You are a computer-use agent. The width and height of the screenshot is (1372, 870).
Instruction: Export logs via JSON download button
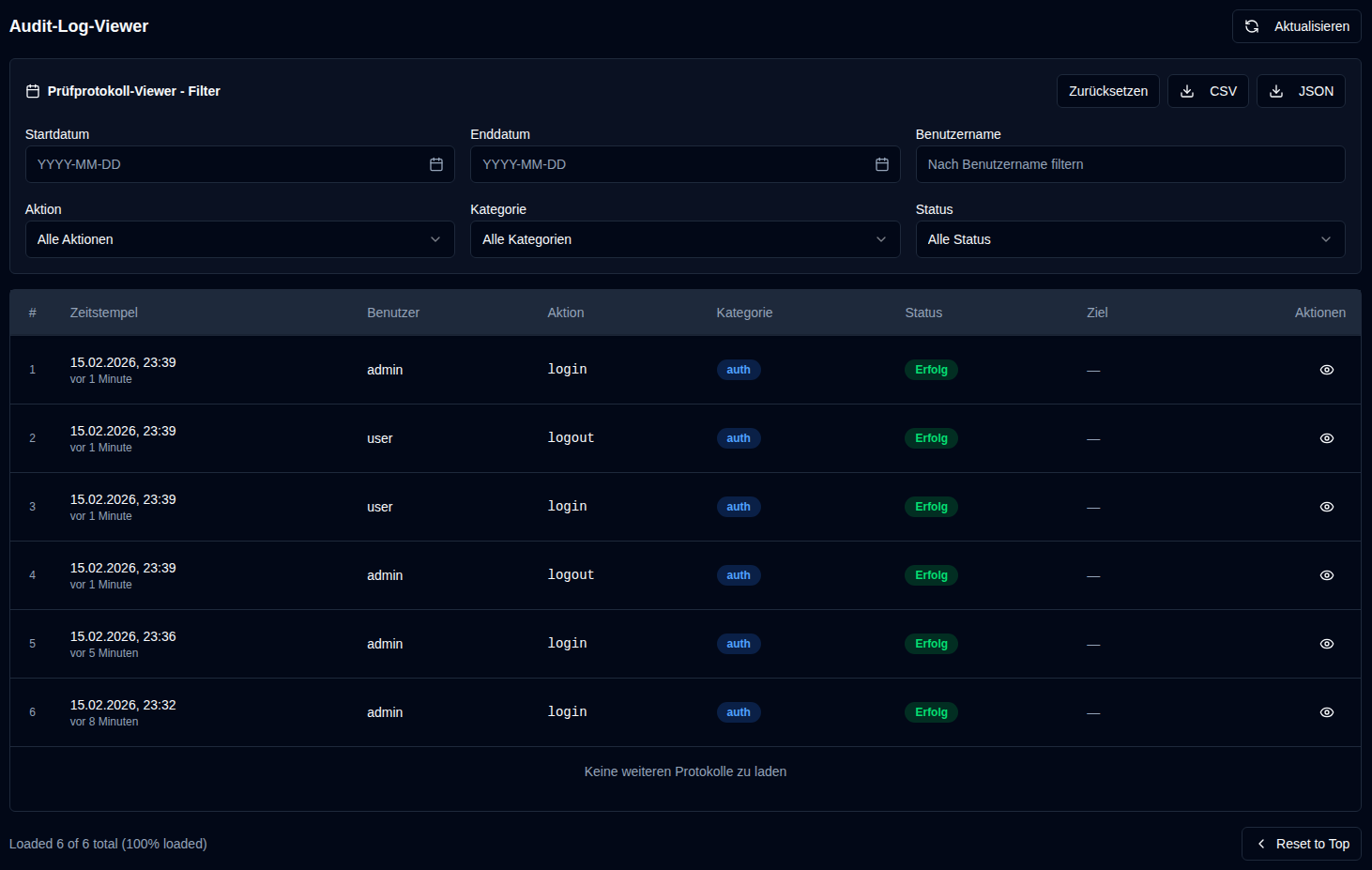point(1300,91)
